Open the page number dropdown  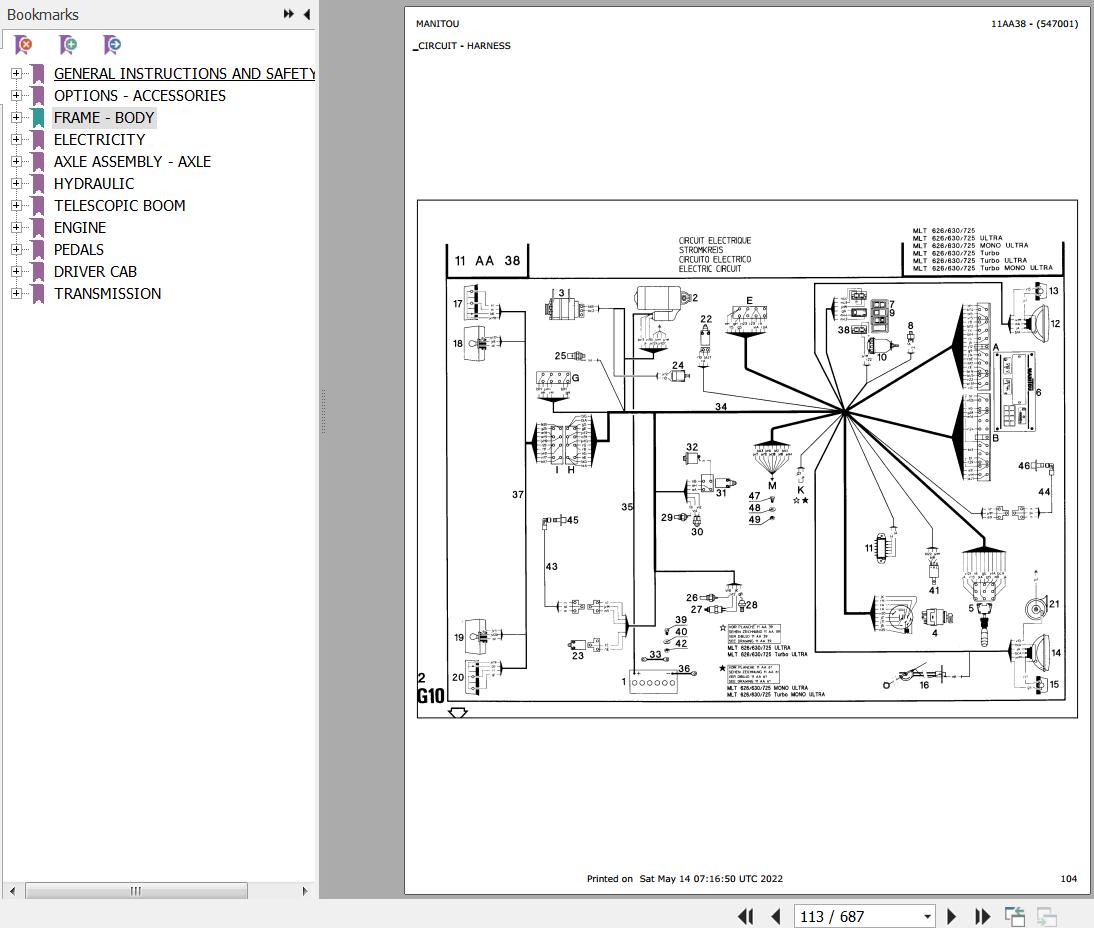click(927, 916)
